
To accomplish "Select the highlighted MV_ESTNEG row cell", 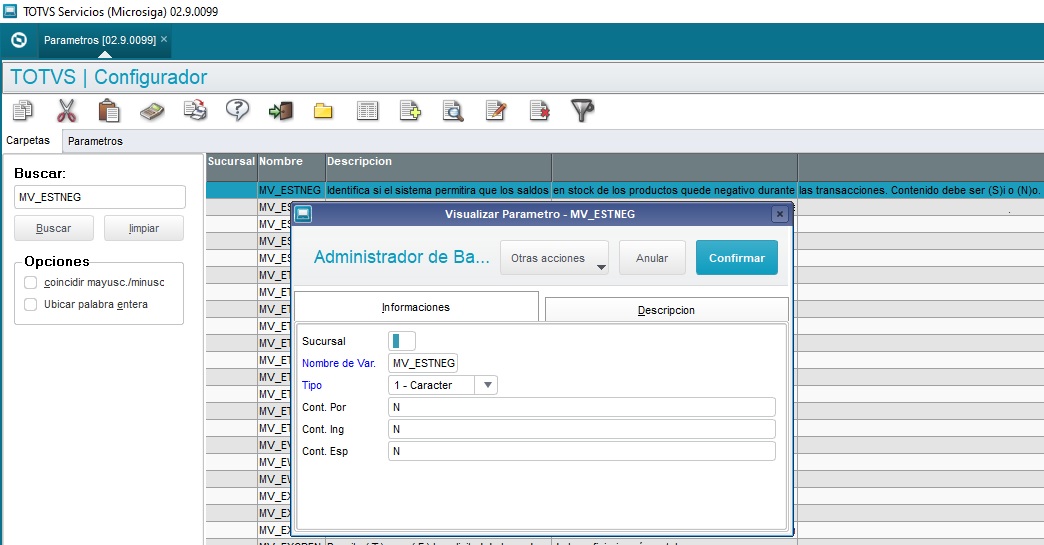I will pos(290,190).
